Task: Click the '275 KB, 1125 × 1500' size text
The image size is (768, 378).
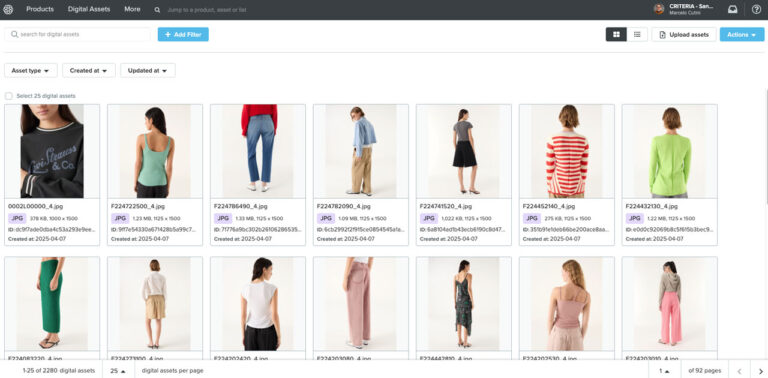Action: (568, 218)
